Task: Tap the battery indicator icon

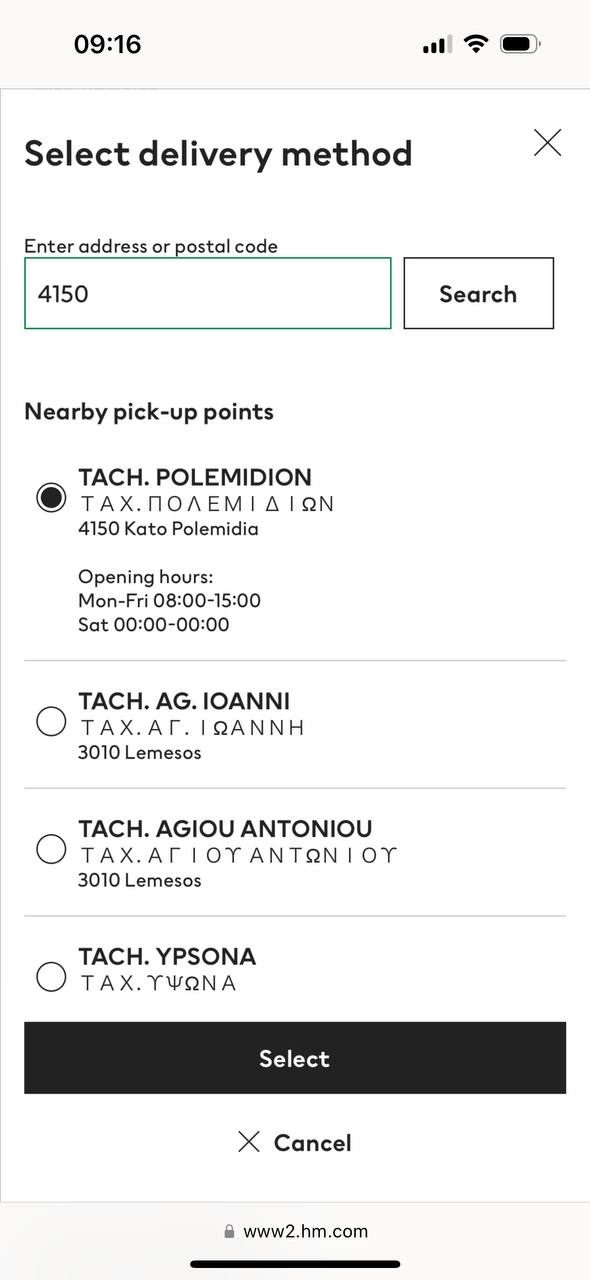Action: click(521, 44)
